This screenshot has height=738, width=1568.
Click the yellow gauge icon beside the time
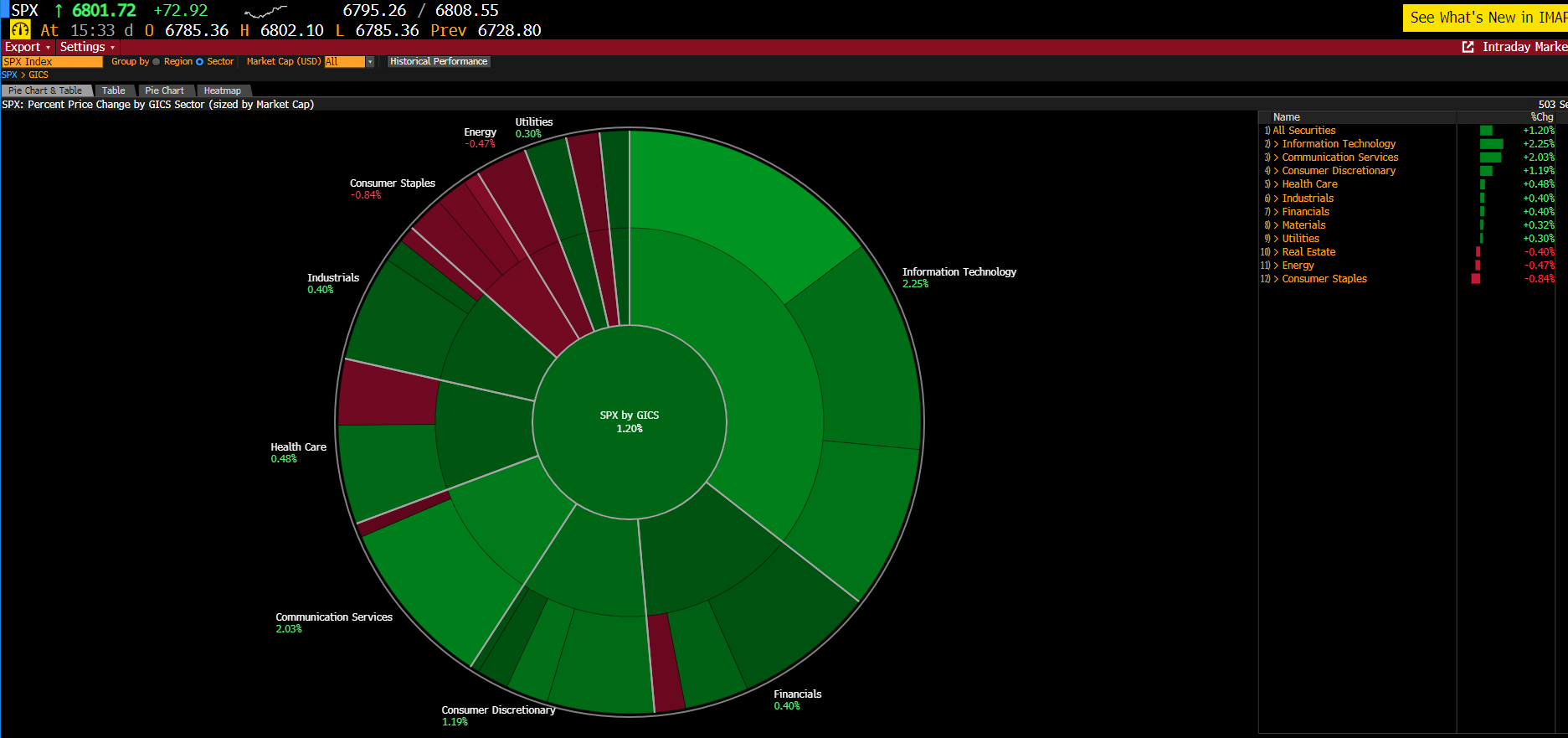[x=20, y=30]
